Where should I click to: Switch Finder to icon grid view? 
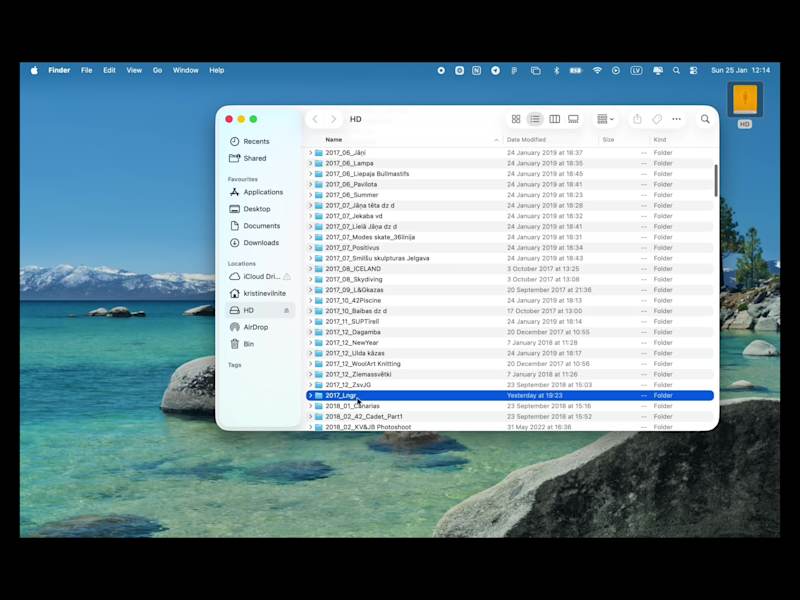point(516,119)
